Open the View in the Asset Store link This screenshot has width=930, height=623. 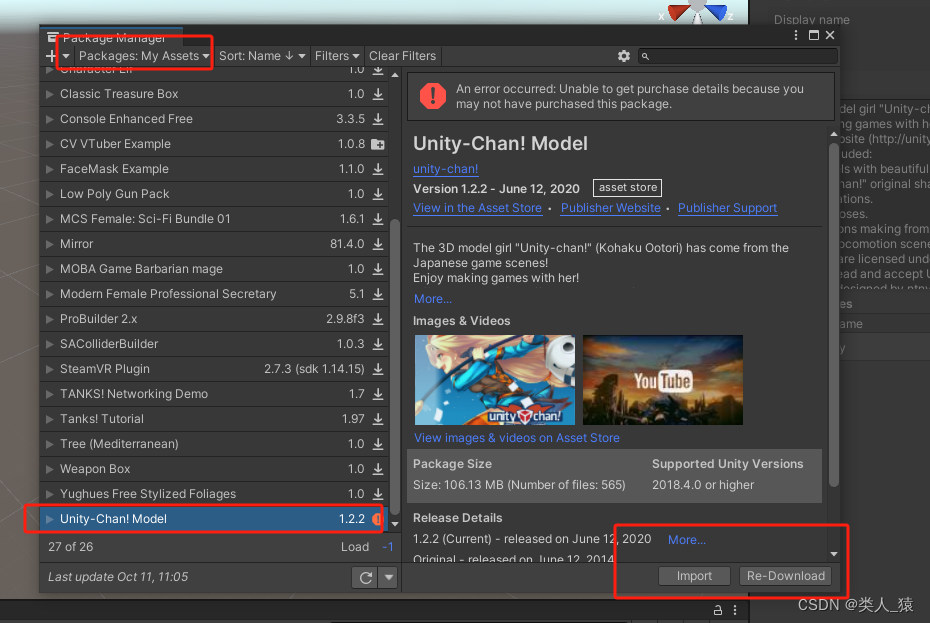tap(478, 208)
